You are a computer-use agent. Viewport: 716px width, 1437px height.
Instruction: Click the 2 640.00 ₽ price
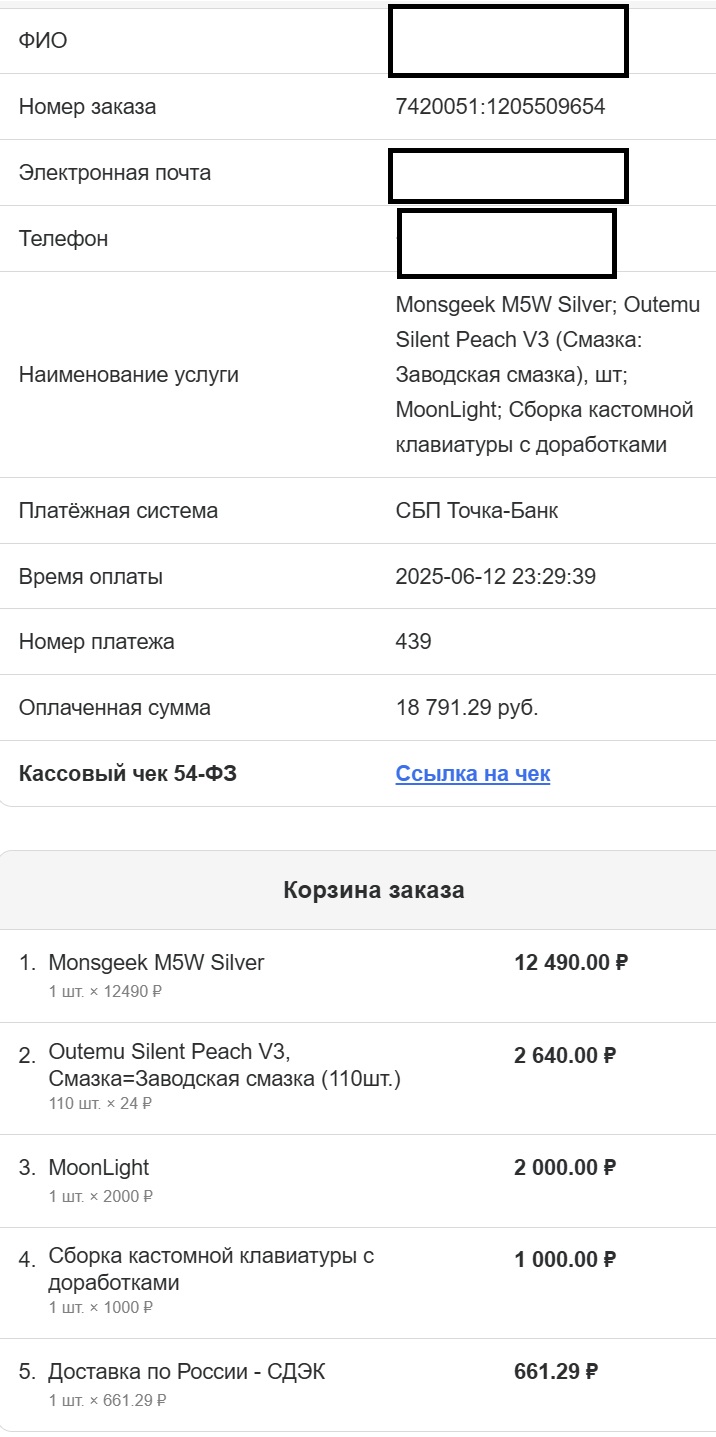(565, 1055)
